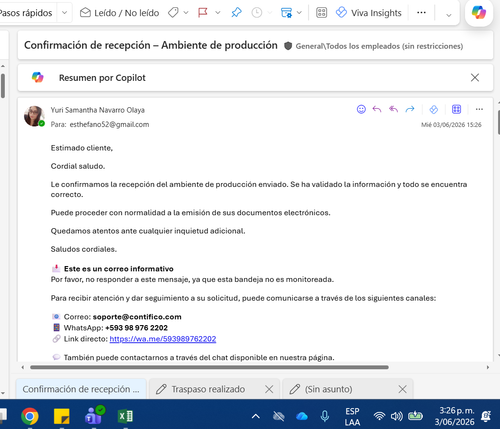Show hidden system tray icons
Image resolution: width=500 pixels, height=429 pixels.
[256, 416]
